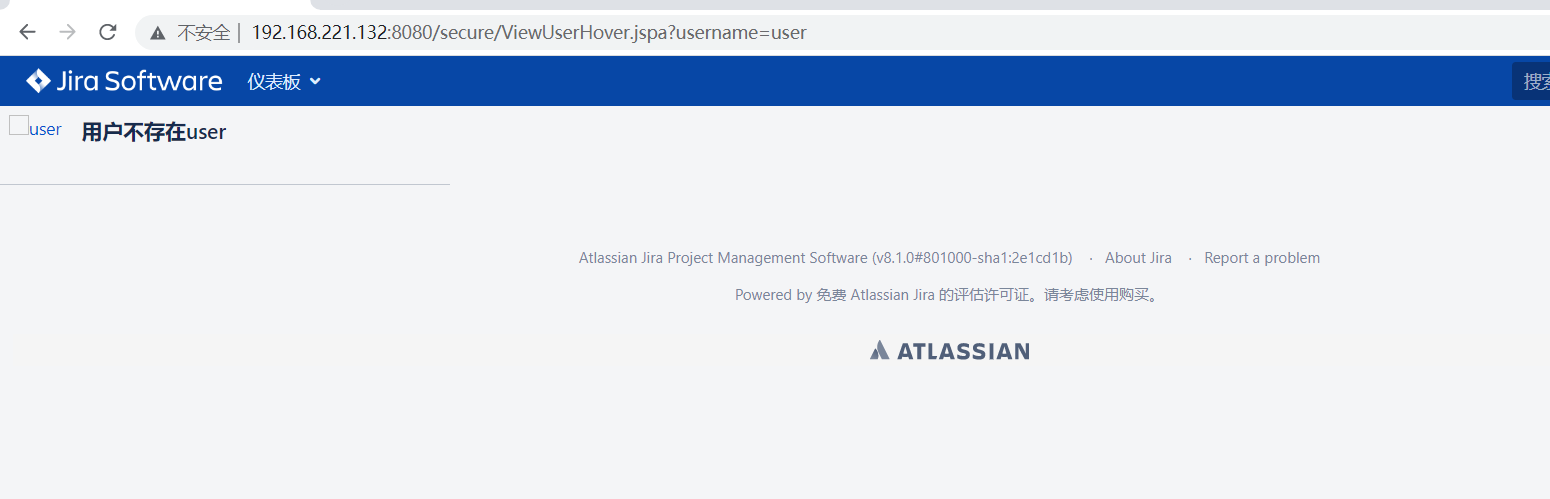Click the search box in Jira header
Screen dimensions: 1550x499
1531,82
